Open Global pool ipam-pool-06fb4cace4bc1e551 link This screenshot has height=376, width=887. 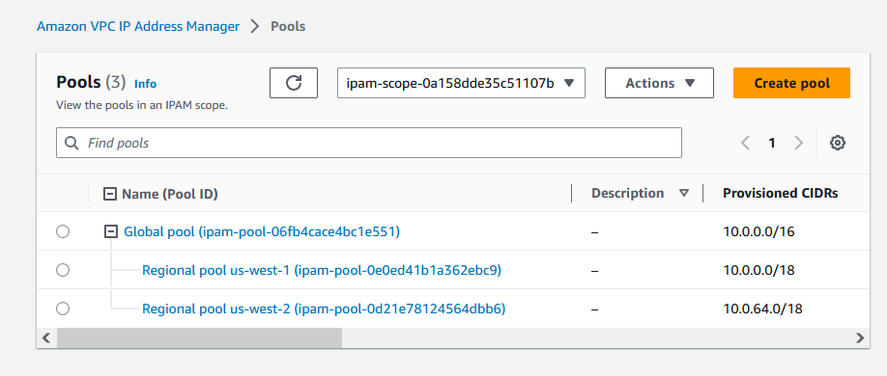[262, 231]
